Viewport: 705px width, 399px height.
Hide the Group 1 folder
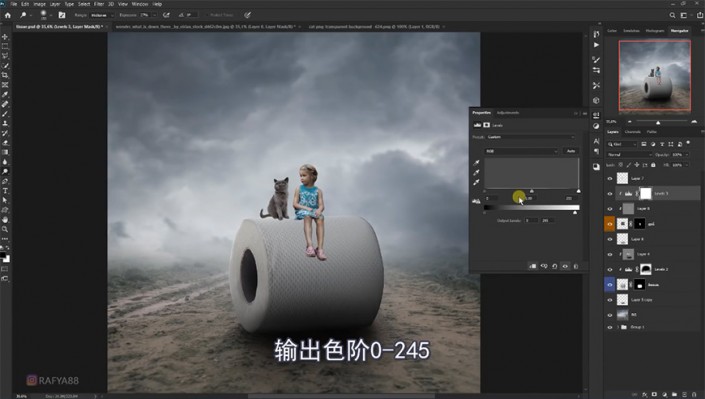(610, 327)
